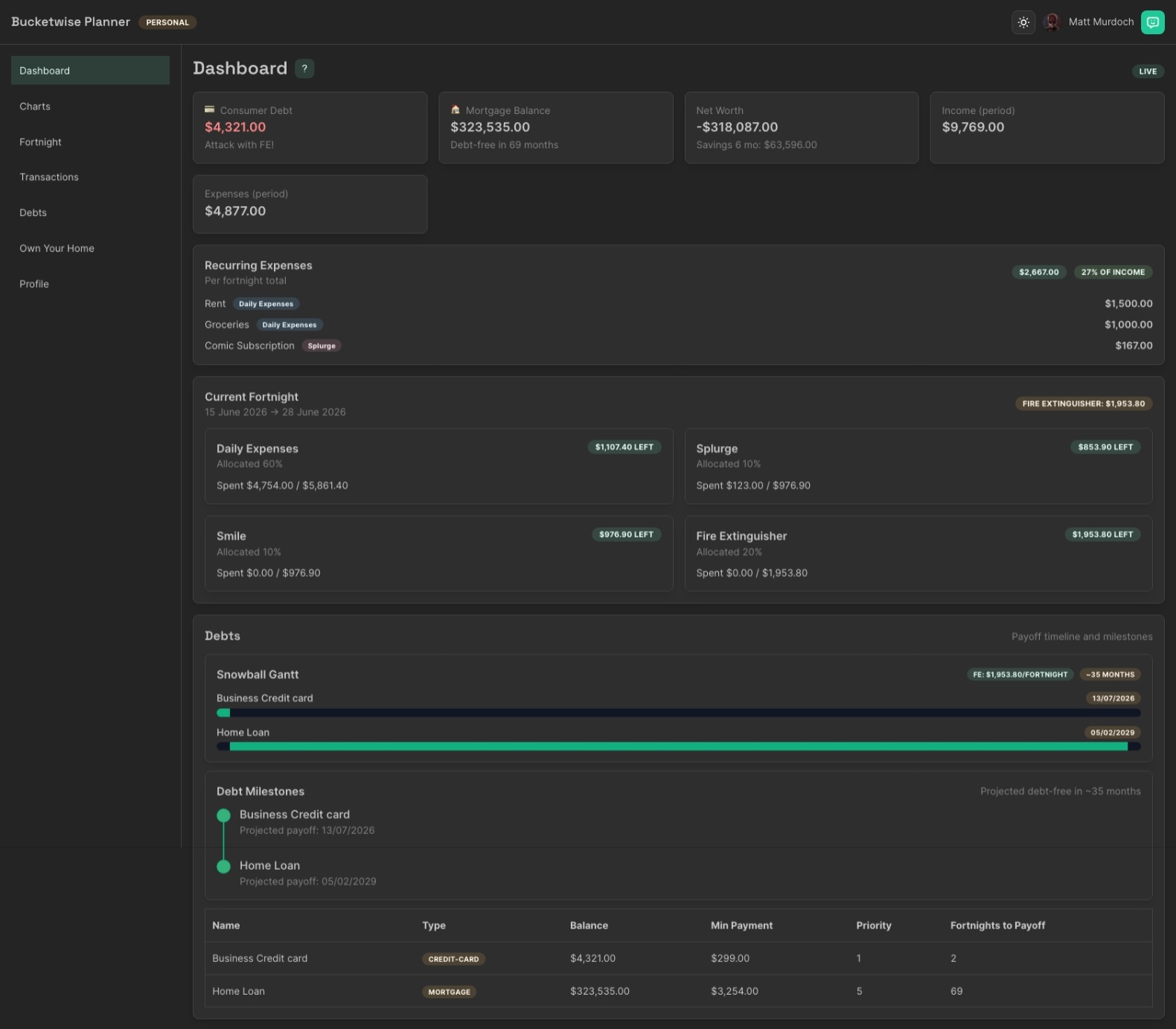Open the Dashboard help question mark
Viewport: 1176px width, 1029px height.
[x=304, y=69]
